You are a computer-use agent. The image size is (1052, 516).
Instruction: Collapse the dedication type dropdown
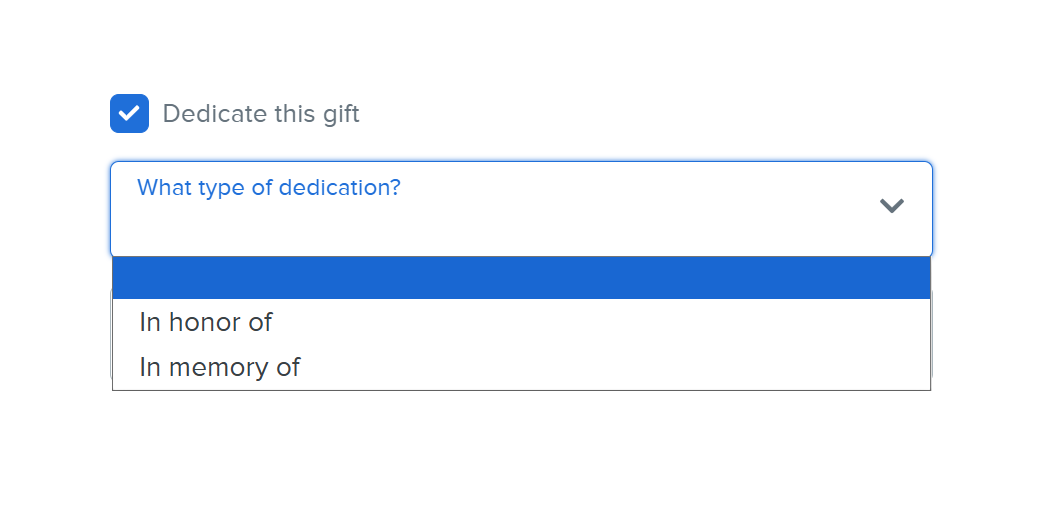coord(891,206)
